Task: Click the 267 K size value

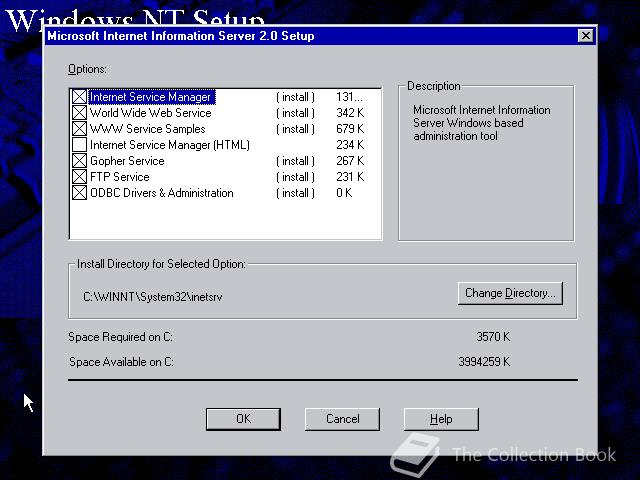Action: pyautogui.click(x=350, y=161)
